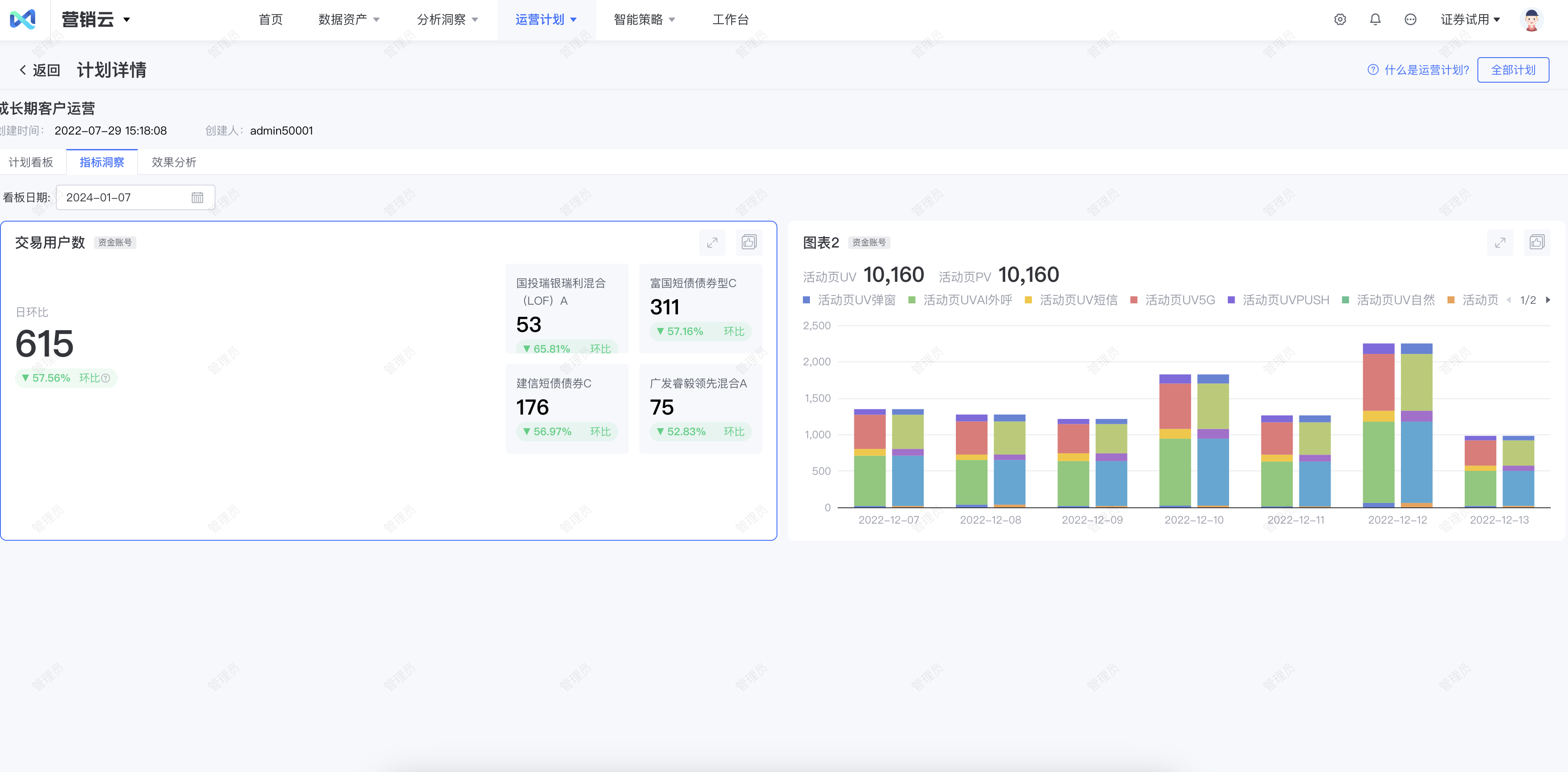Viewport: 1568px width, 772px height.
Task: Toggle the last partially shown 活动页 legend
Action: click(1473, 299)
